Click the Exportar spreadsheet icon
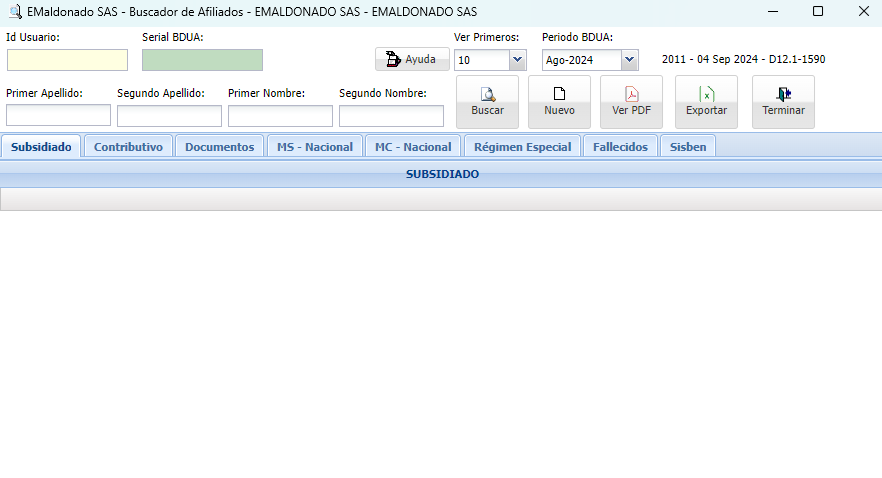 (706, 94)
